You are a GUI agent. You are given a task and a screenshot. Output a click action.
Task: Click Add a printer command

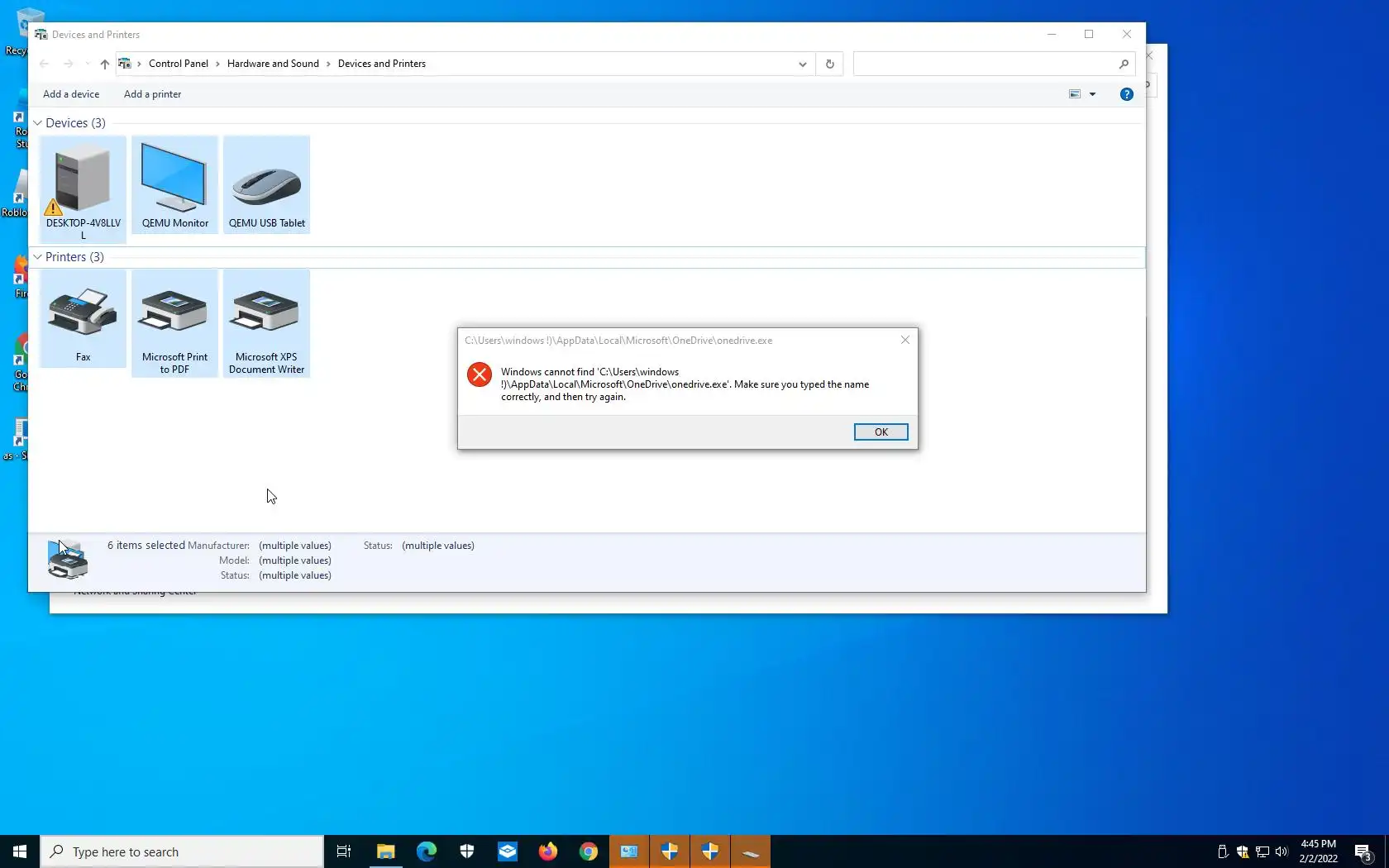pyautogui.click(x=152, y=94)
